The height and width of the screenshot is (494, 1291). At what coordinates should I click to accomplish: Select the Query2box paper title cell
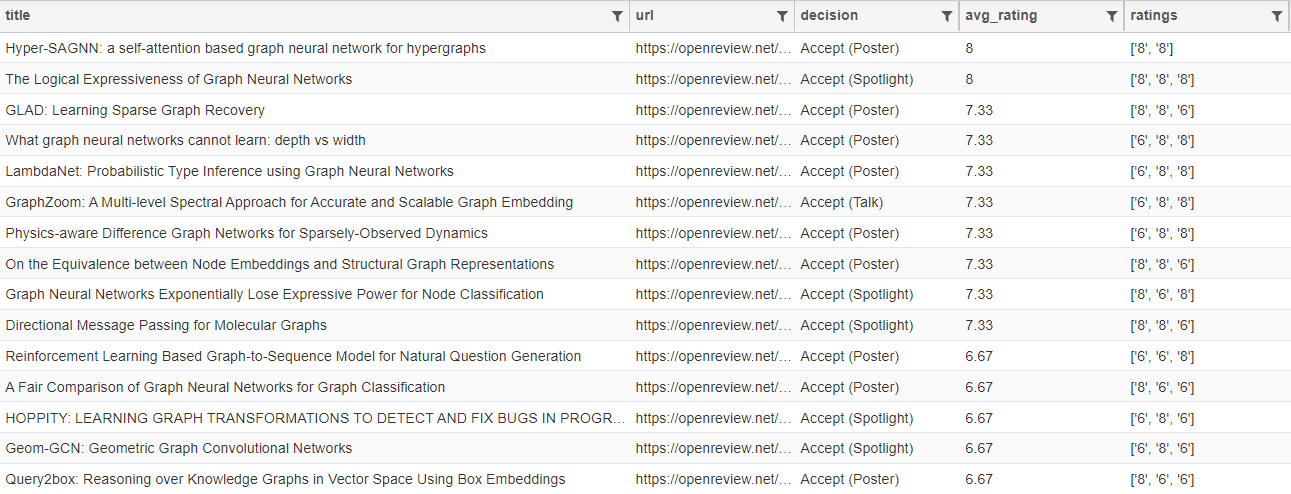(x=285, y=479)
